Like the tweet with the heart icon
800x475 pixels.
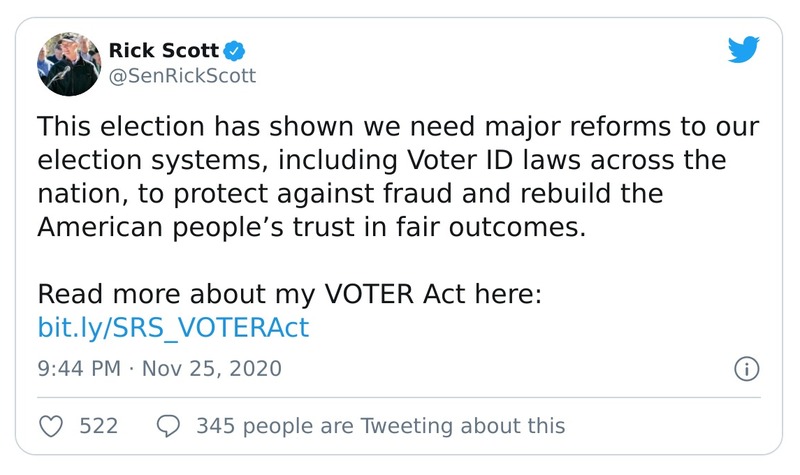[x=50, y=425]
